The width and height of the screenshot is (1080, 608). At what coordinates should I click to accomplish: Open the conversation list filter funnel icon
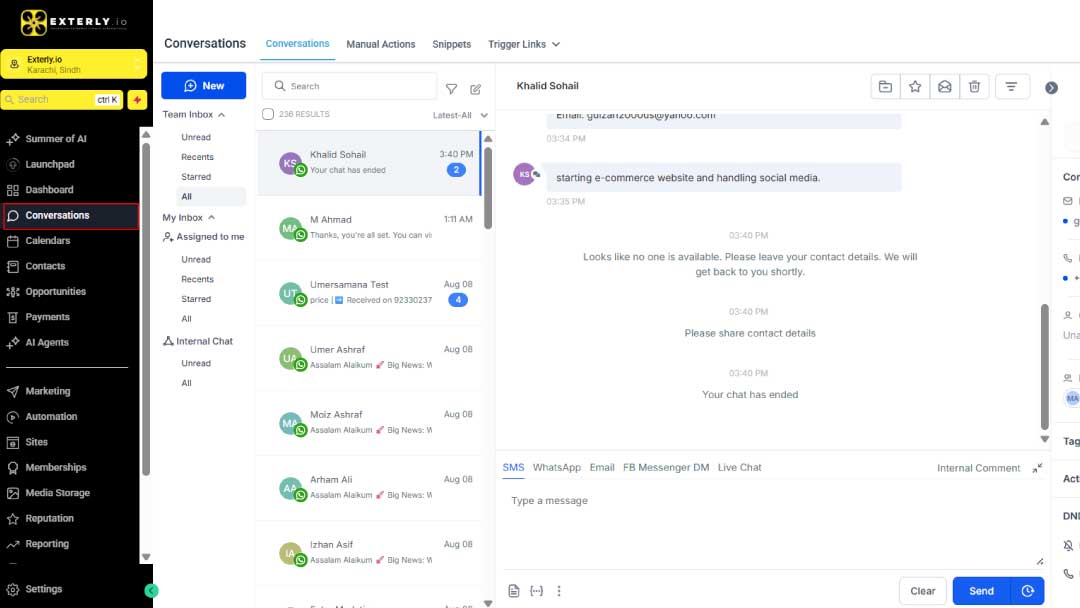coord(451,89)
